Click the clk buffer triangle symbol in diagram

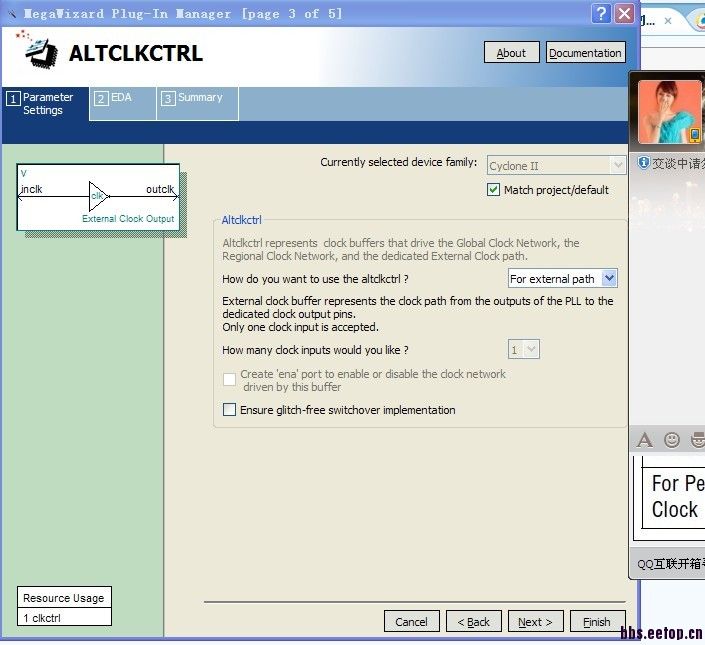98,196
